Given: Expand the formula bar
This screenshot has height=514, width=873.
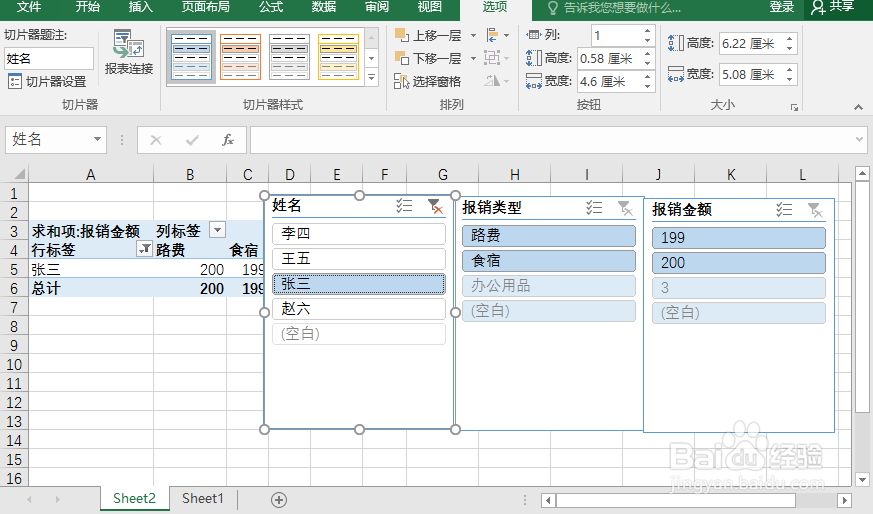Looking at the screenshot, I should 859,140.
